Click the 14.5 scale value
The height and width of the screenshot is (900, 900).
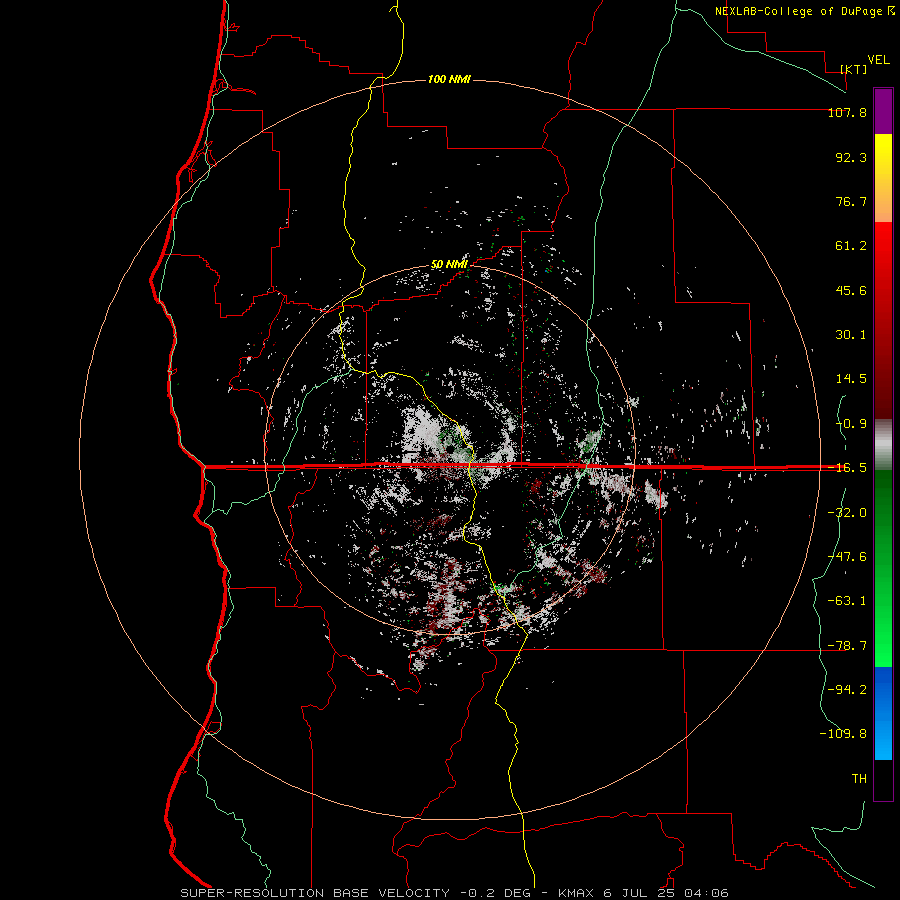click(x=851, y=379)
